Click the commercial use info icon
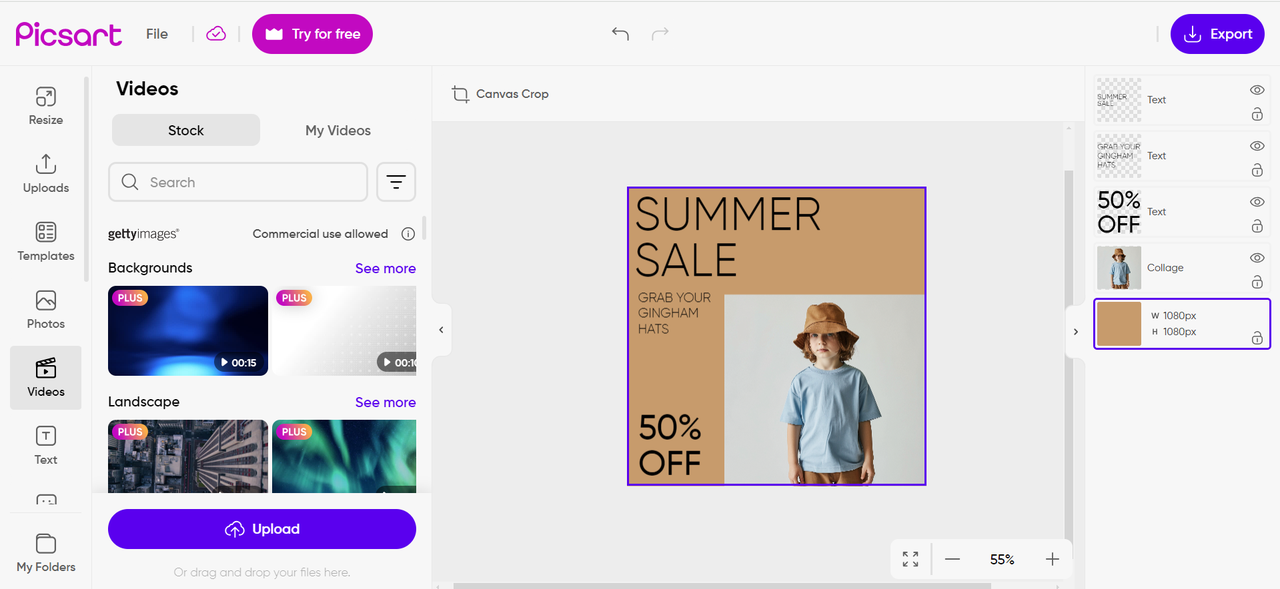 pos(408,234)
